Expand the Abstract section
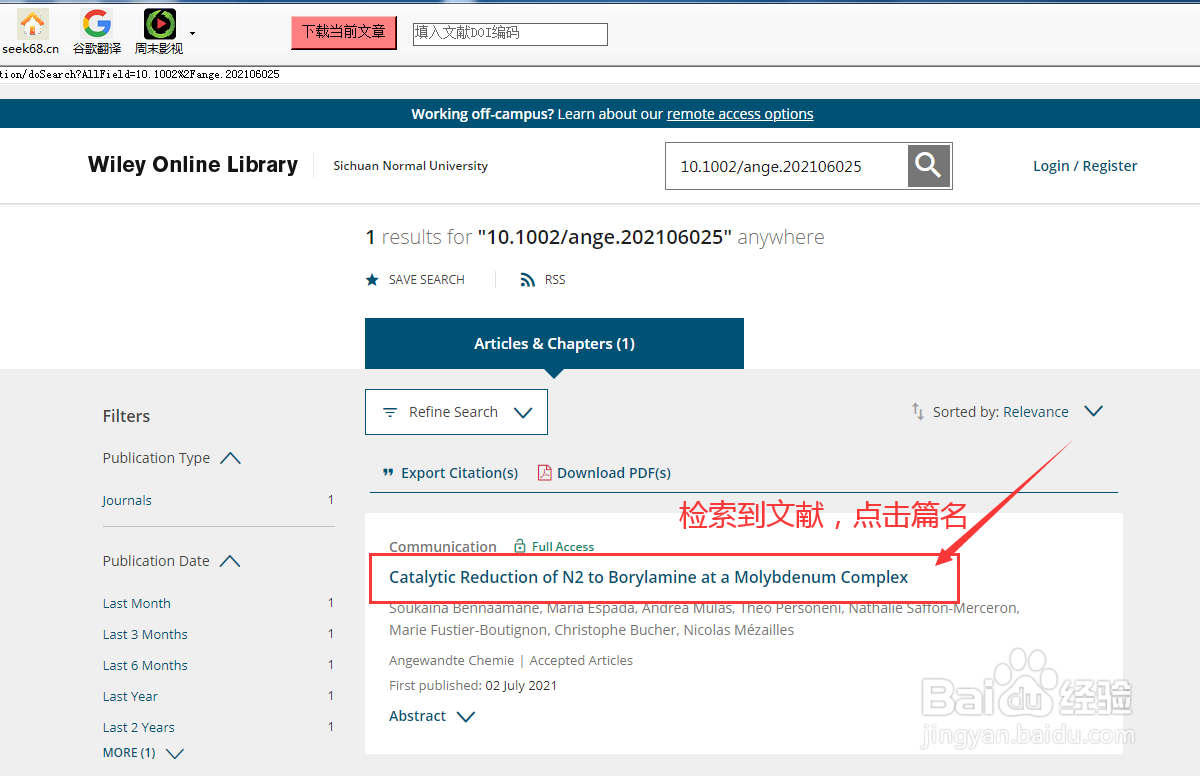The height and width of the screenshot is (776, 1200). tap(431, 715)
